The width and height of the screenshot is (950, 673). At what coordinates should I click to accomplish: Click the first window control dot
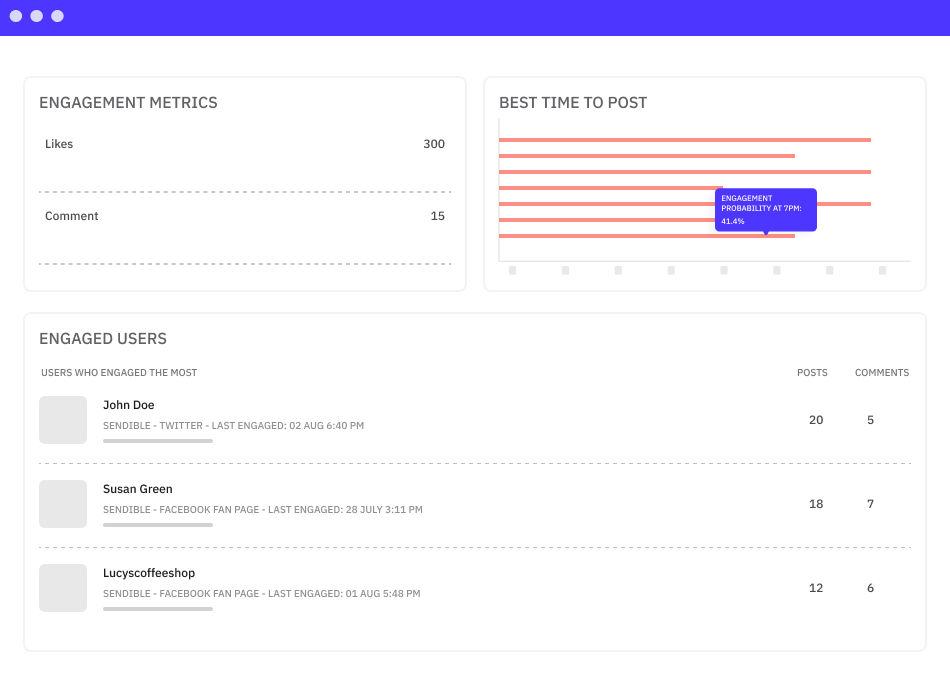tap(15, 16)
